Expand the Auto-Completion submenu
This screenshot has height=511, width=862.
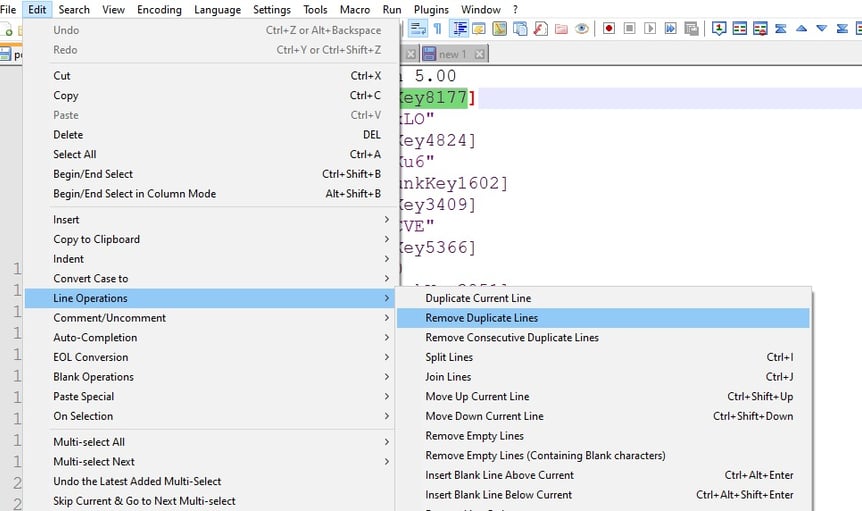coord(210,338)
